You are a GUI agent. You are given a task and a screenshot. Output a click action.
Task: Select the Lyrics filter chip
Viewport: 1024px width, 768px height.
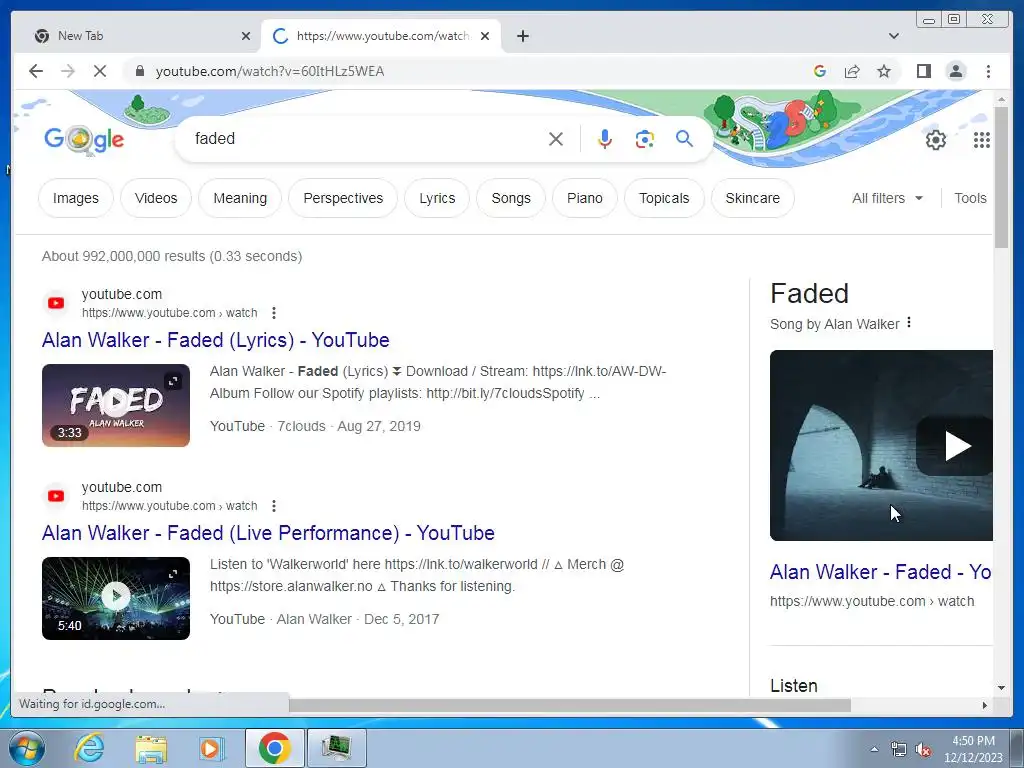pyautogui.click(x=437, y=198)
